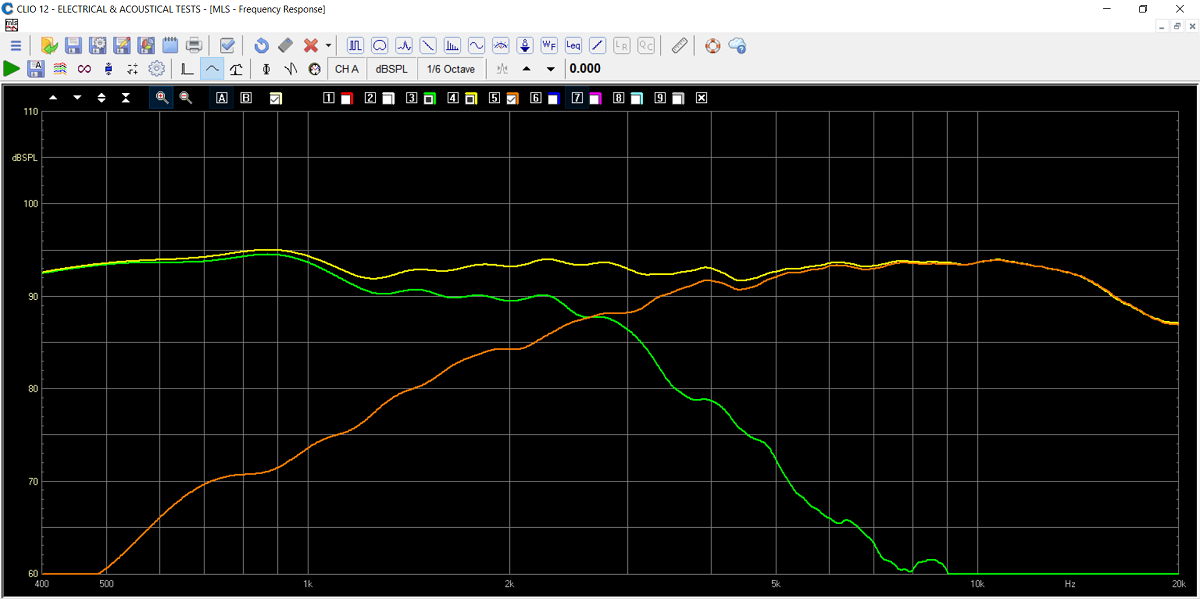Print the current measurement graph
Screen dimensions: 1200x599
coord(195,45)
